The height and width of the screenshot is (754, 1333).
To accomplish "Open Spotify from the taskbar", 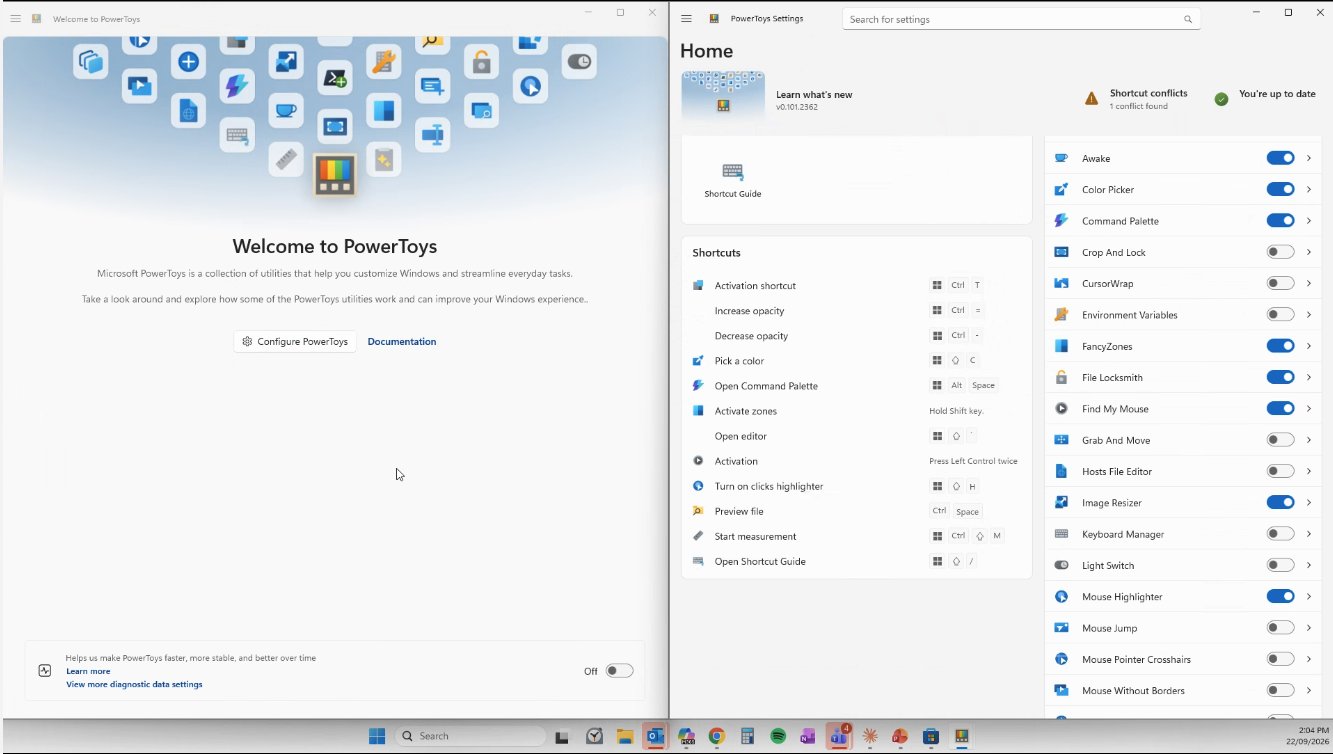I will [778, 736].
